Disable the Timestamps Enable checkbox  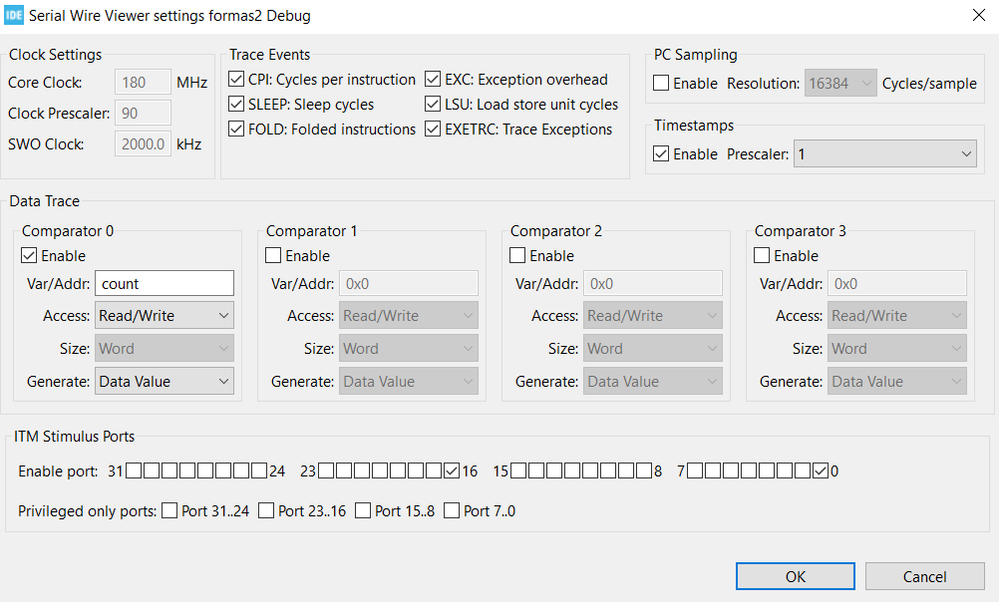(x=661, y=154)
